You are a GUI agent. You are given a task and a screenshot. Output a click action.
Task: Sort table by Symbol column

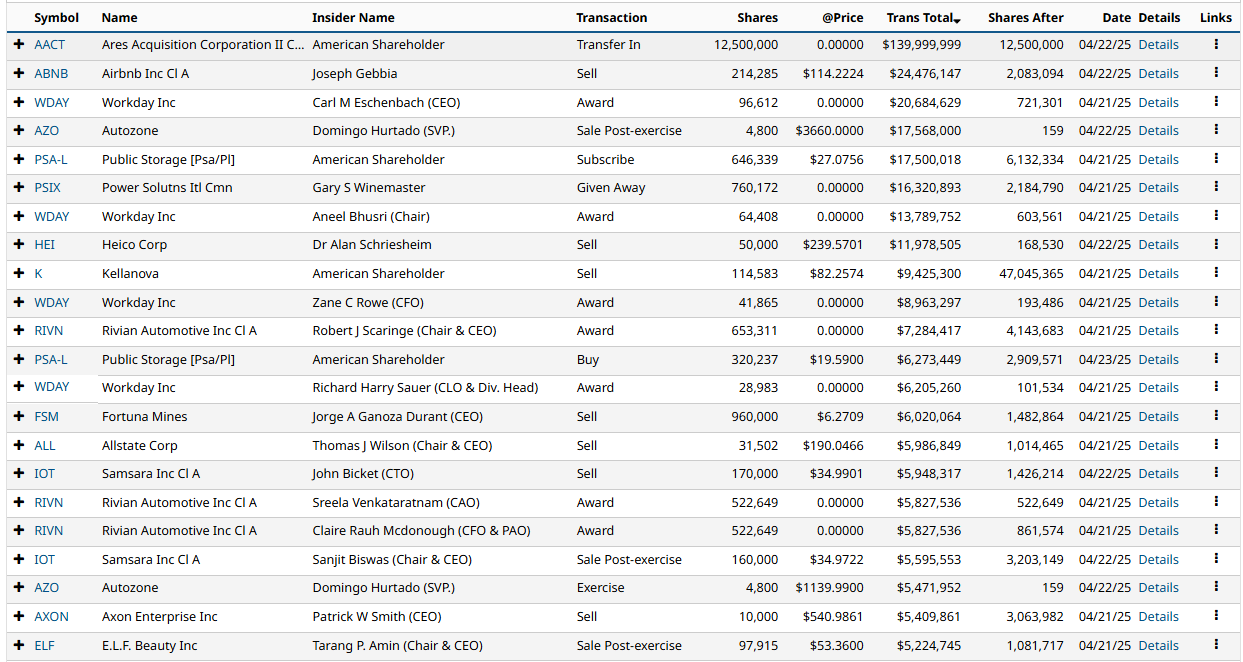coord(56,17)
